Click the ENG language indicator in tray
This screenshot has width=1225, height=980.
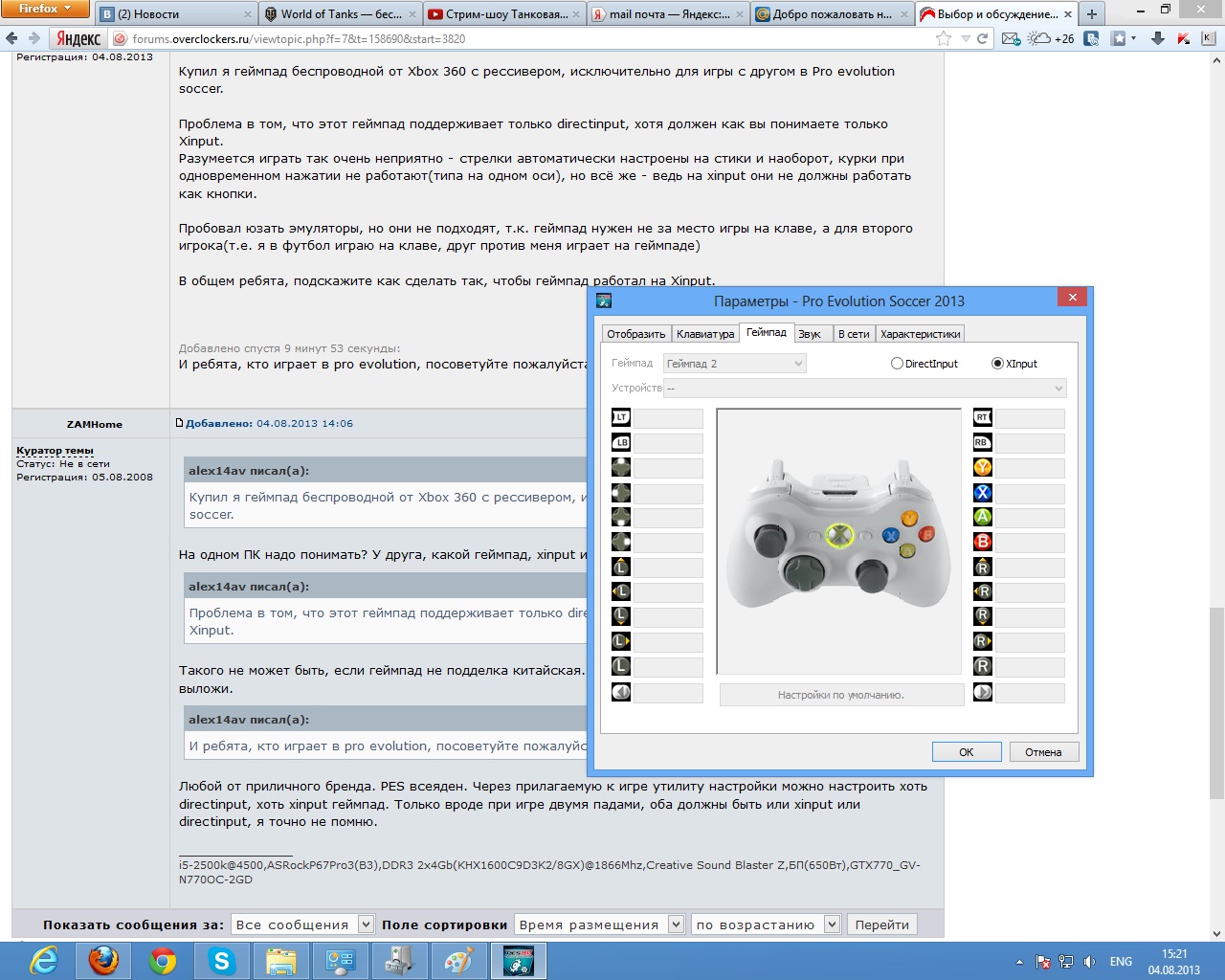(1121, 961)
